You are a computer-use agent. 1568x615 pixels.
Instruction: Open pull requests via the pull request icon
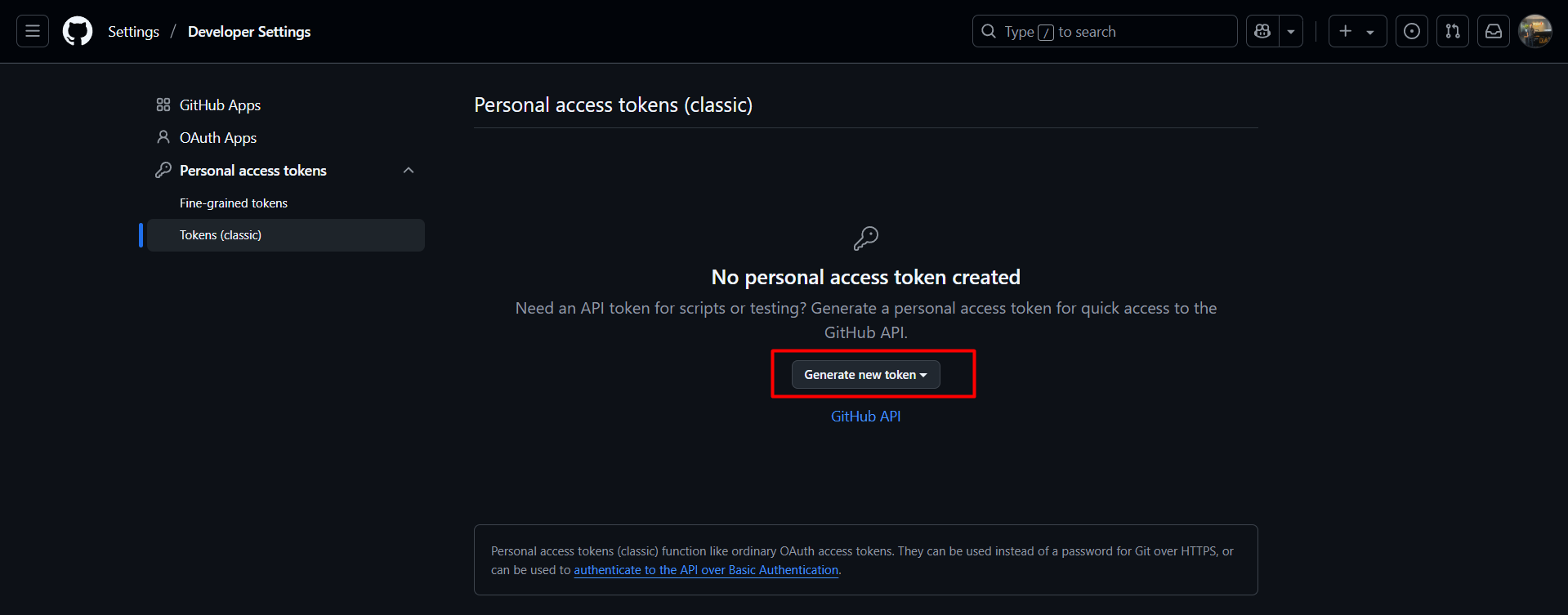point(1452,30)
